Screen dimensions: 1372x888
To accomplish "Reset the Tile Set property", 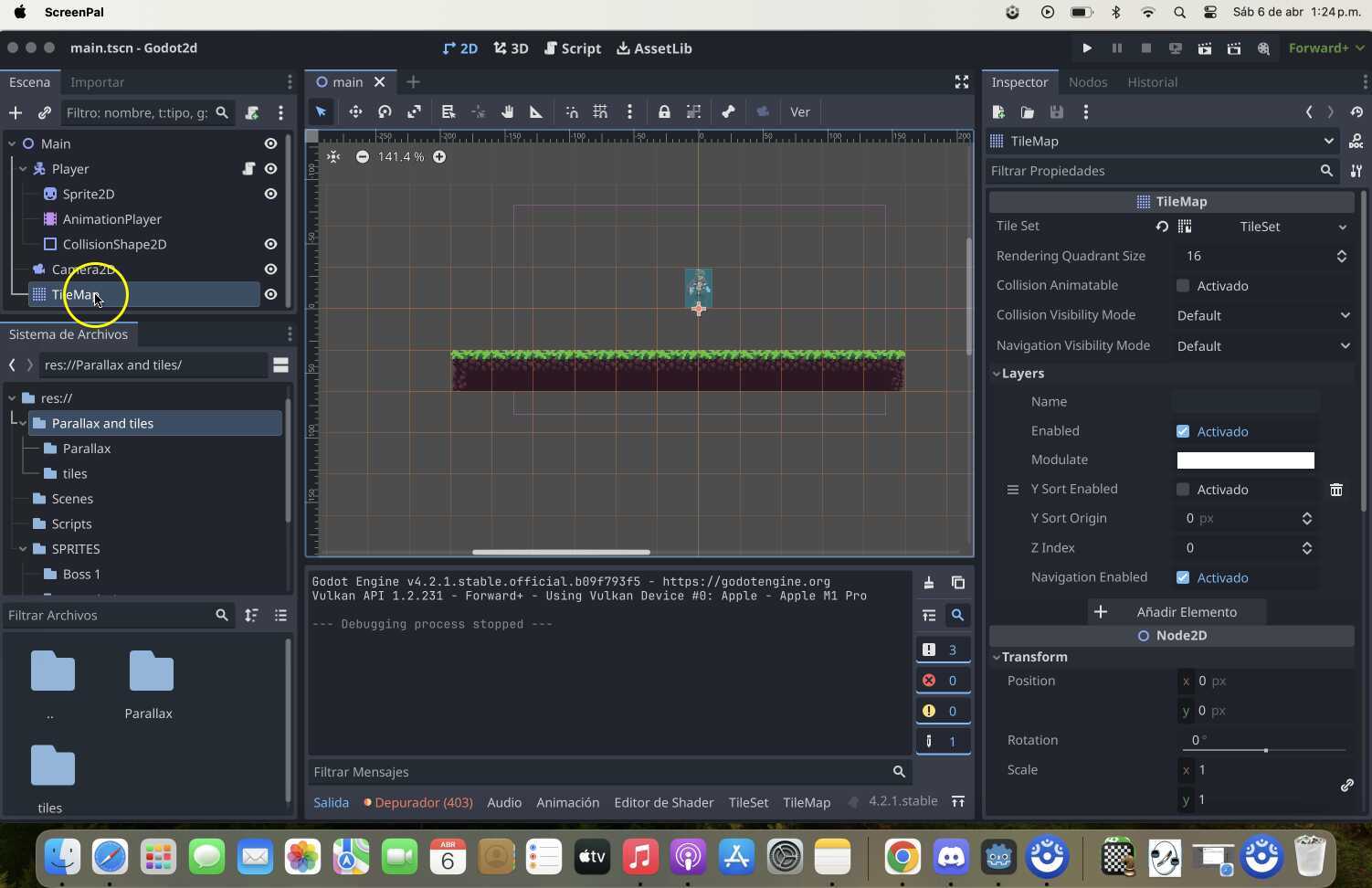I will click(x=1162, y=227).
